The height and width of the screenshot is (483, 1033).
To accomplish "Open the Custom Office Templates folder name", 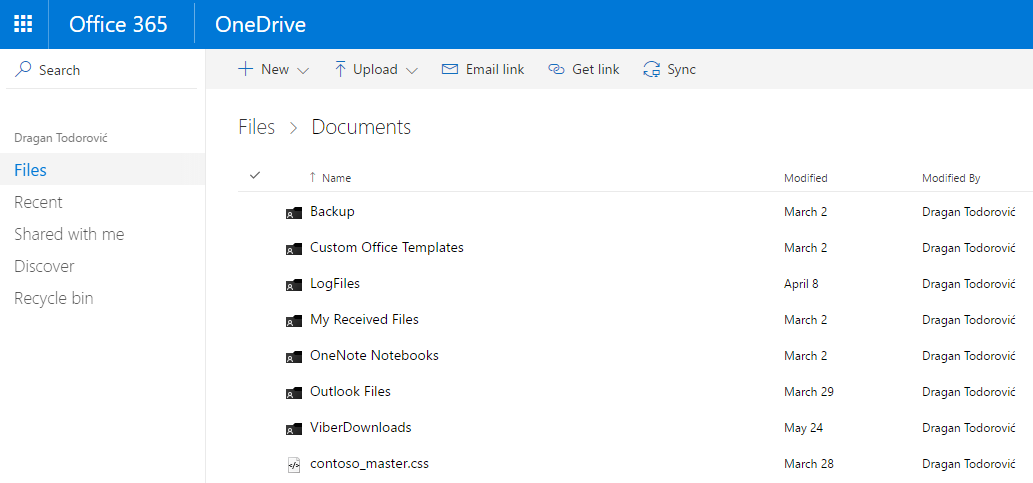I will (x=387, y=248).
